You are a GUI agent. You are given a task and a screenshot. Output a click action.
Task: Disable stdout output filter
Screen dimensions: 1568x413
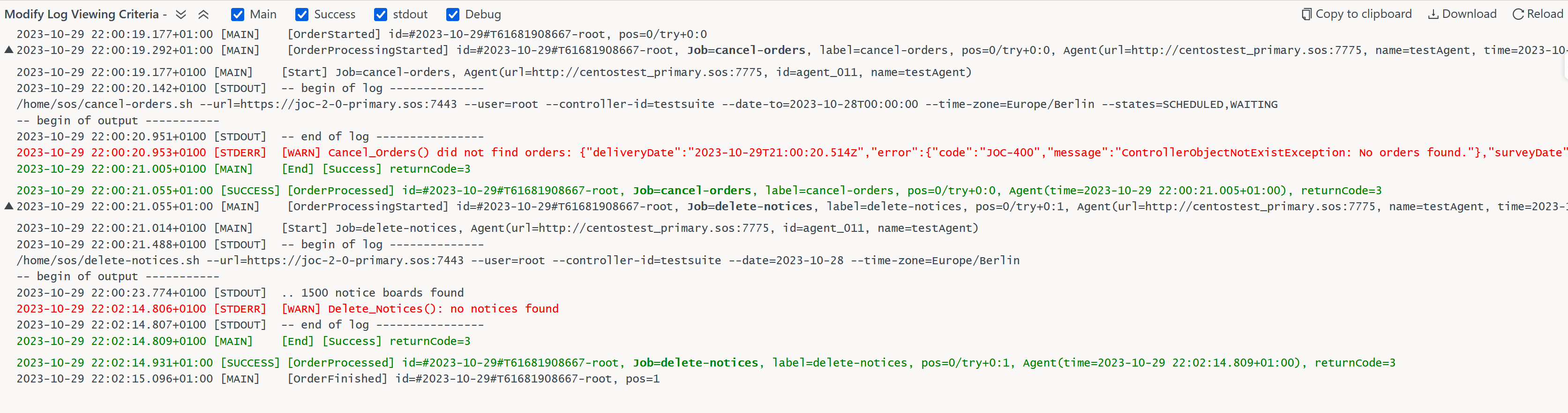[381, 15]
